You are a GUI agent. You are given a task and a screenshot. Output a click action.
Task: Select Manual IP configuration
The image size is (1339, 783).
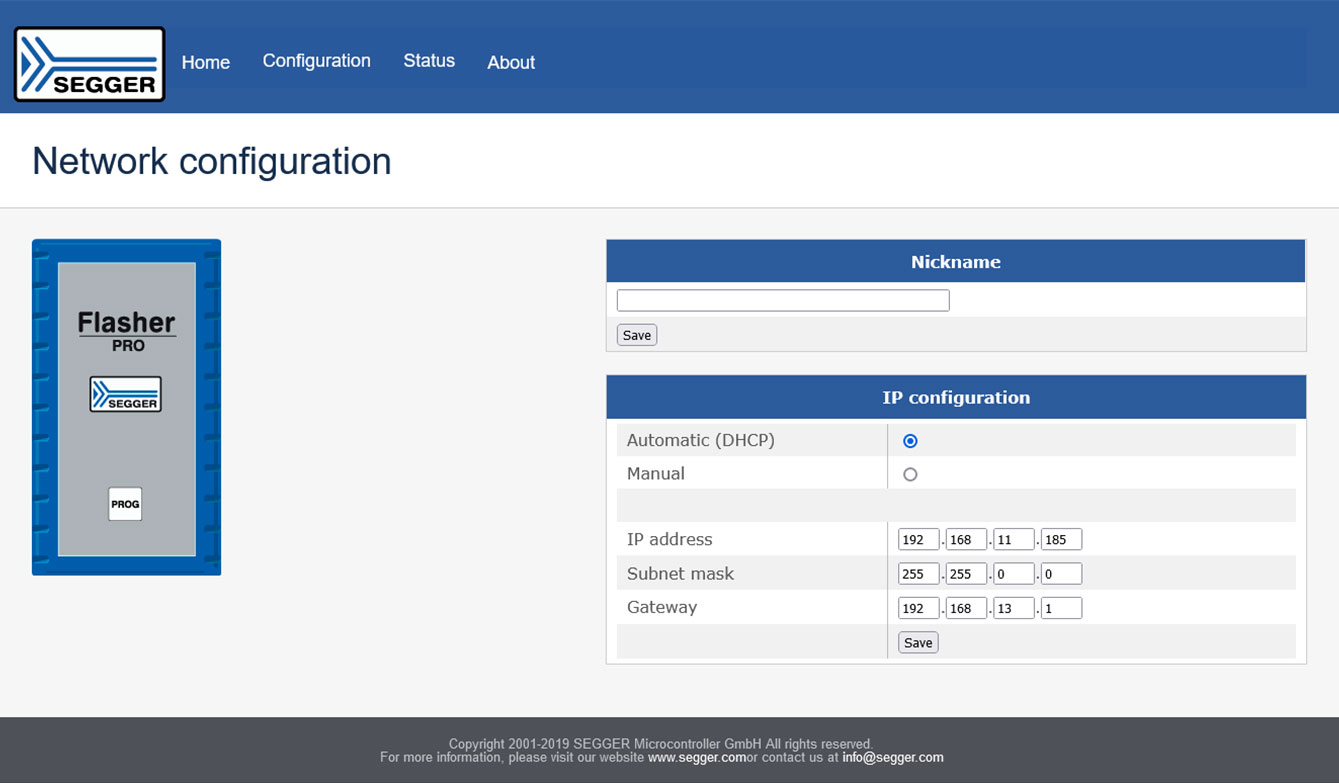910,474
